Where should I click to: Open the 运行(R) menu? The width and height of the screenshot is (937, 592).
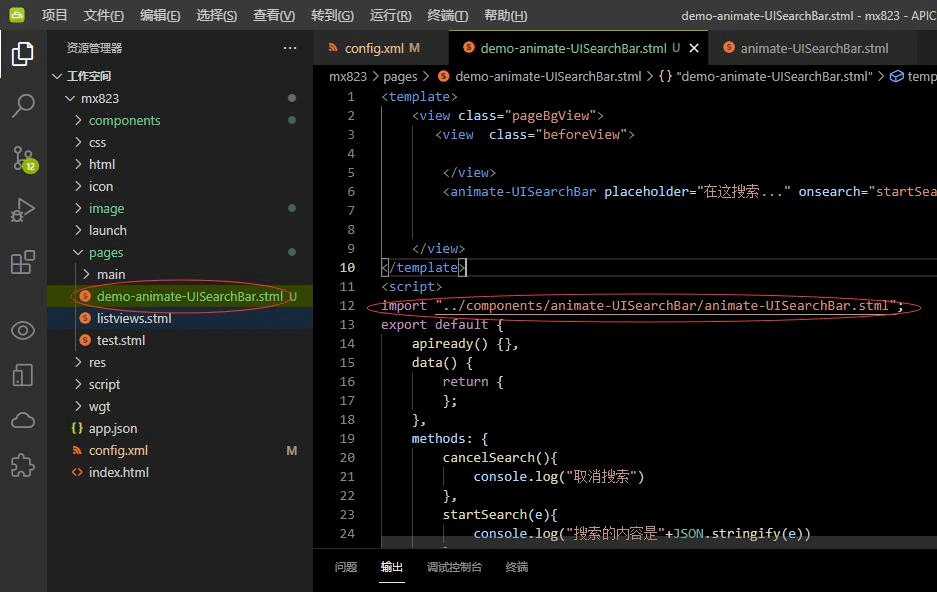pyautogui.click(x=390, y=16)
